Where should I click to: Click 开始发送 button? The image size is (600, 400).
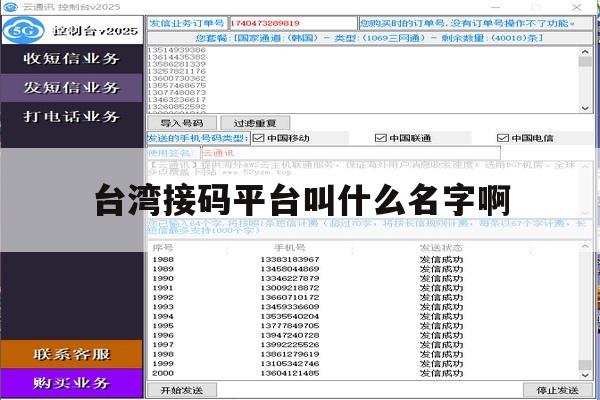[x=182, y=390]
